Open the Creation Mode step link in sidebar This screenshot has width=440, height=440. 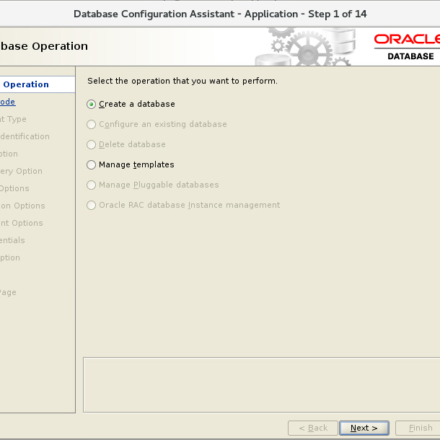coord(7,102)
